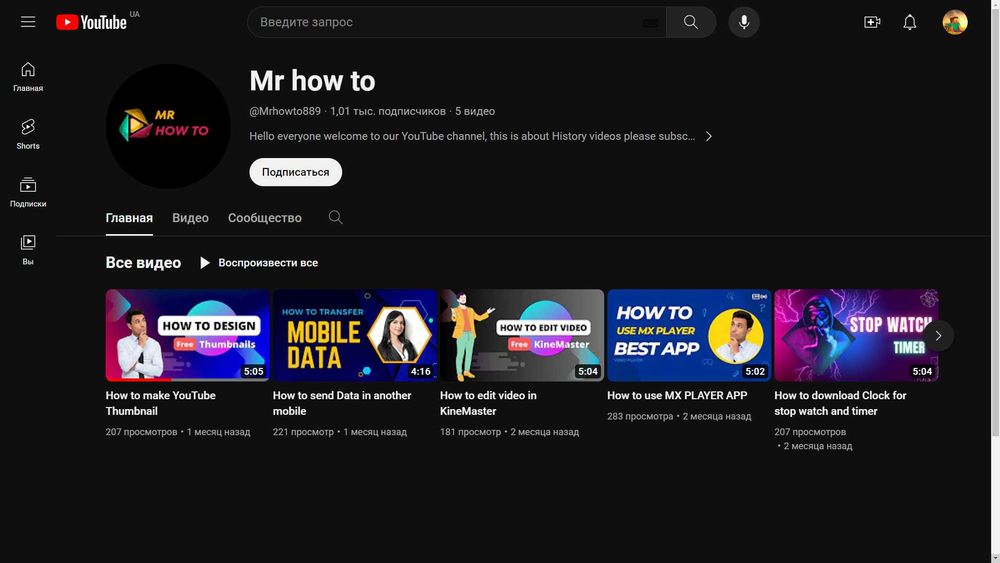The width and height of the screenshot is (1000, 563).
Task: Expand the channel description chevron
Action: 709,136
